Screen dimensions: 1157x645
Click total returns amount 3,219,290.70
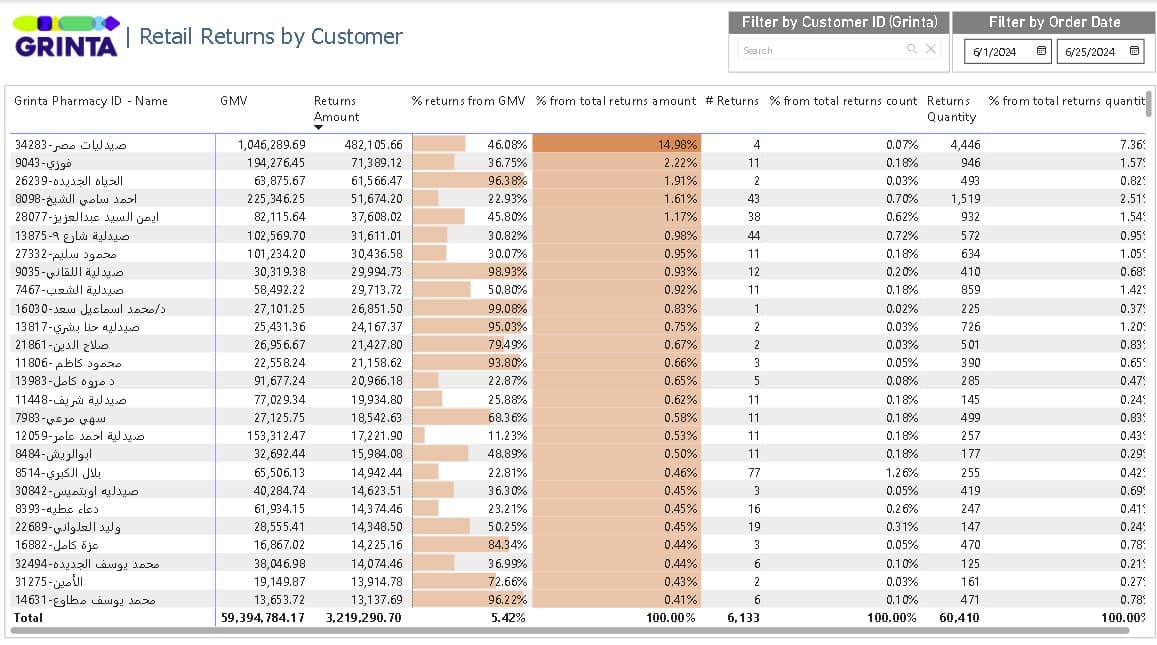click(364, 618)
